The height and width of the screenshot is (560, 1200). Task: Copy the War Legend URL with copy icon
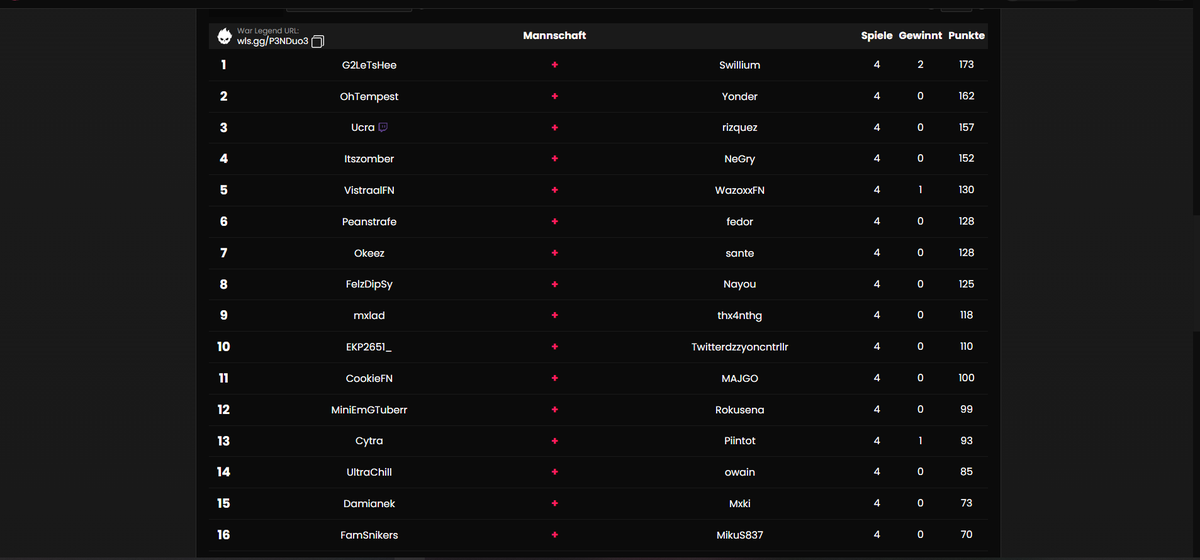click(318, 41)
